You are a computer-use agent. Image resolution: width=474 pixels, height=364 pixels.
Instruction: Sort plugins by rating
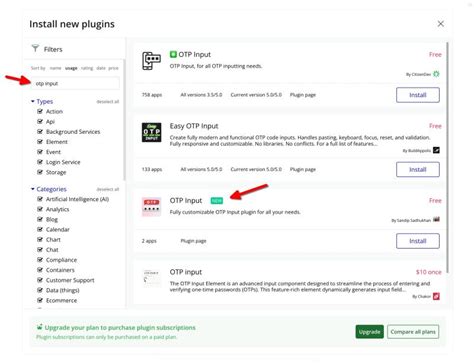click(87, 68)
